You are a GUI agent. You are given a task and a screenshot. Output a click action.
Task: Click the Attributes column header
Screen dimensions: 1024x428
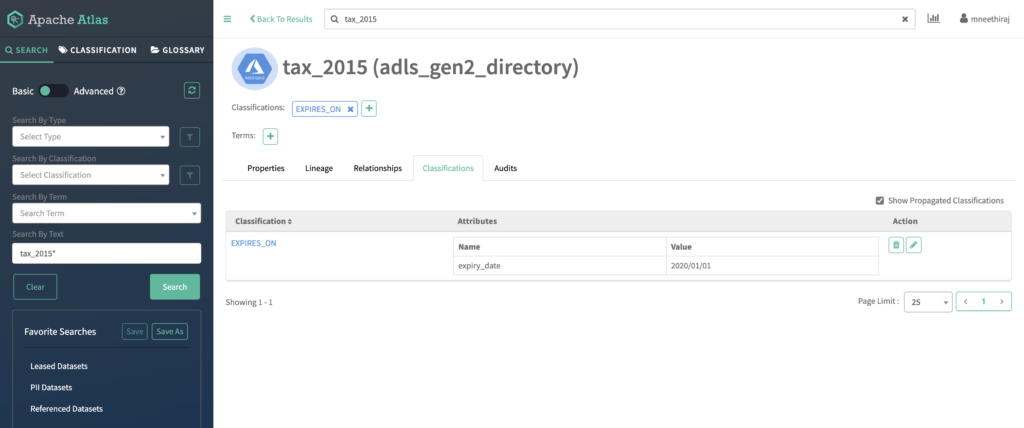[477, 222]
